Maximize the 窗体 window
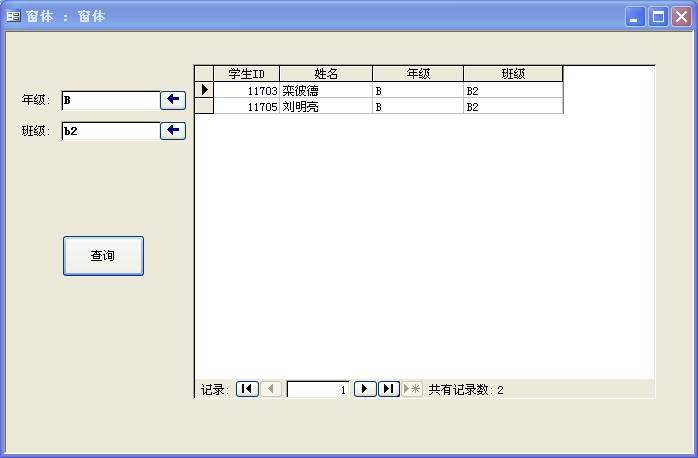 click(x=658, y=17)
